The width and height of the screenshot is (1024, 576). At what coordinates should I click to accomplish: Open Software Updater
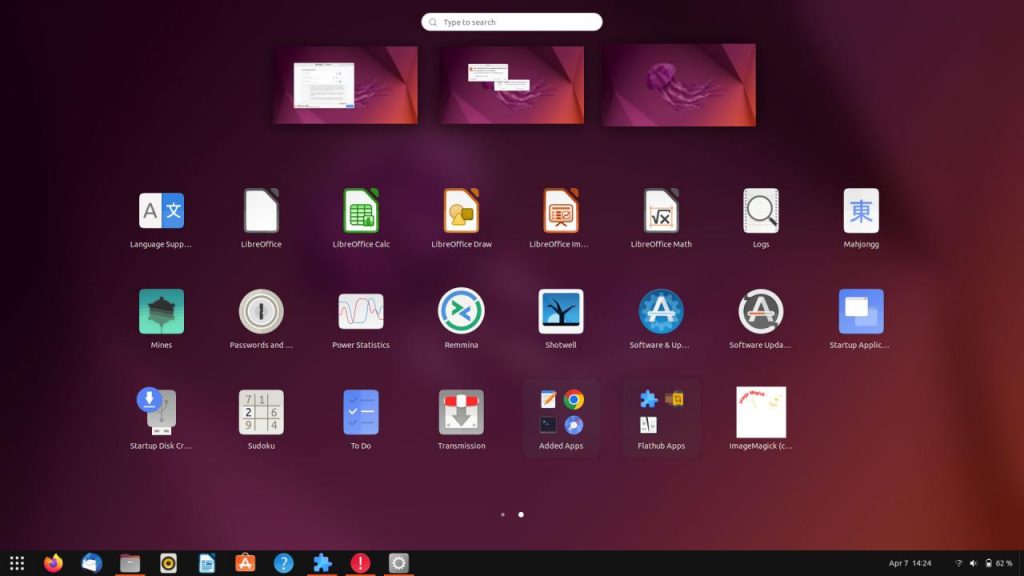click(x=760, y=312)
